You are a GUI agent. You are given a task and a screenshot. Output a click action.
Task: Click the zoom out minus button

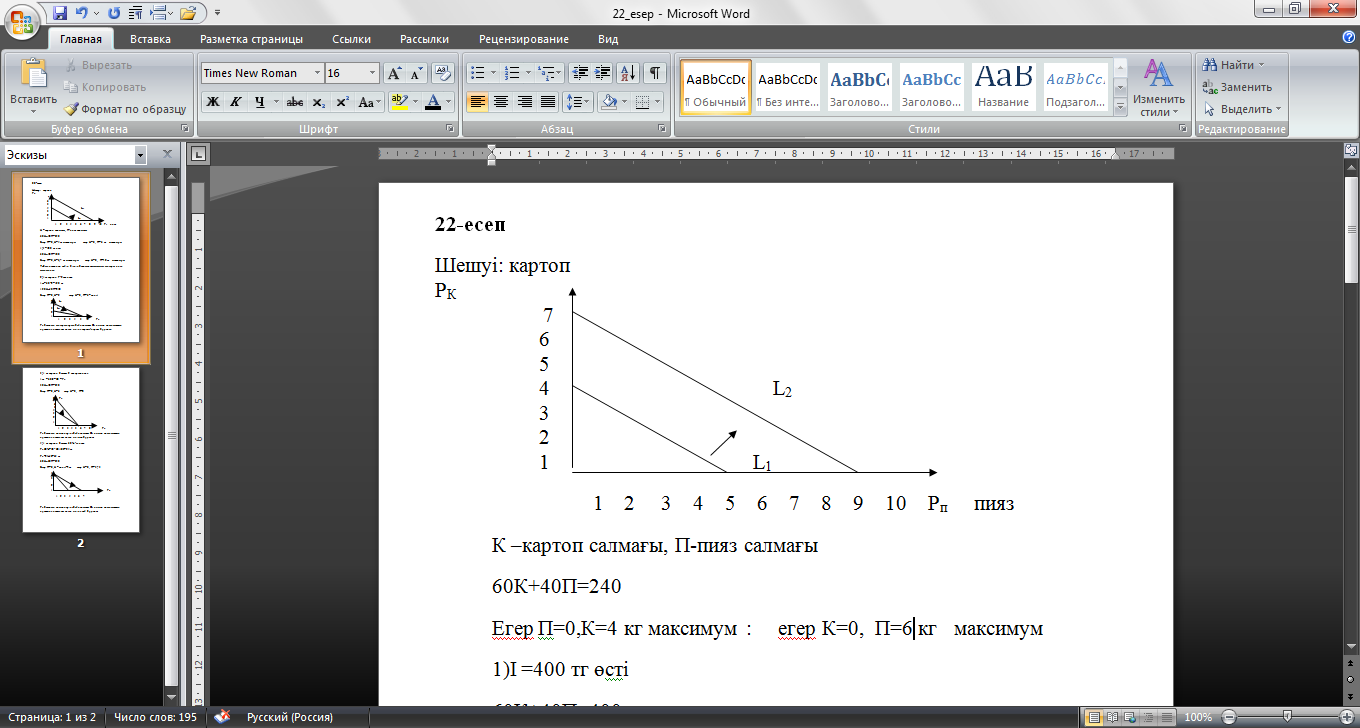(x=1228, y=717)
